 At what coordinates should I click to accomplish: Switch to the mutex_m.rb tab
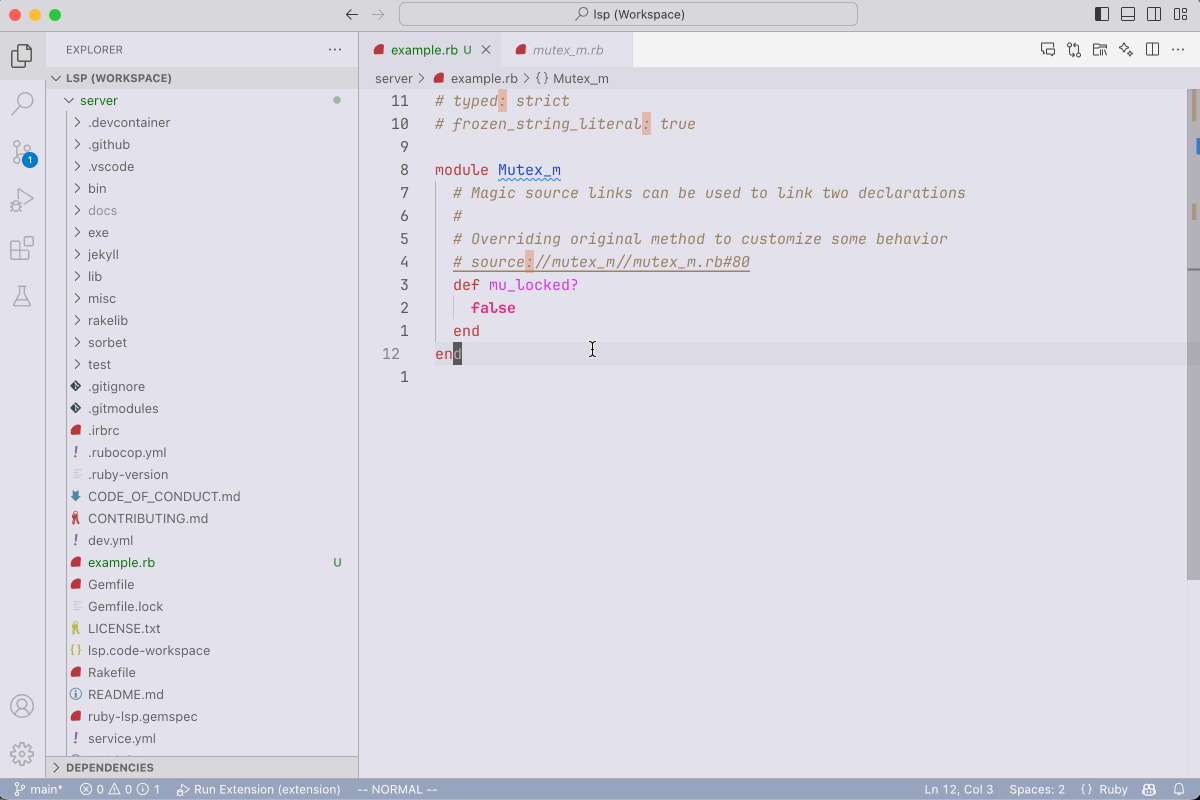[x=567, y=50]
